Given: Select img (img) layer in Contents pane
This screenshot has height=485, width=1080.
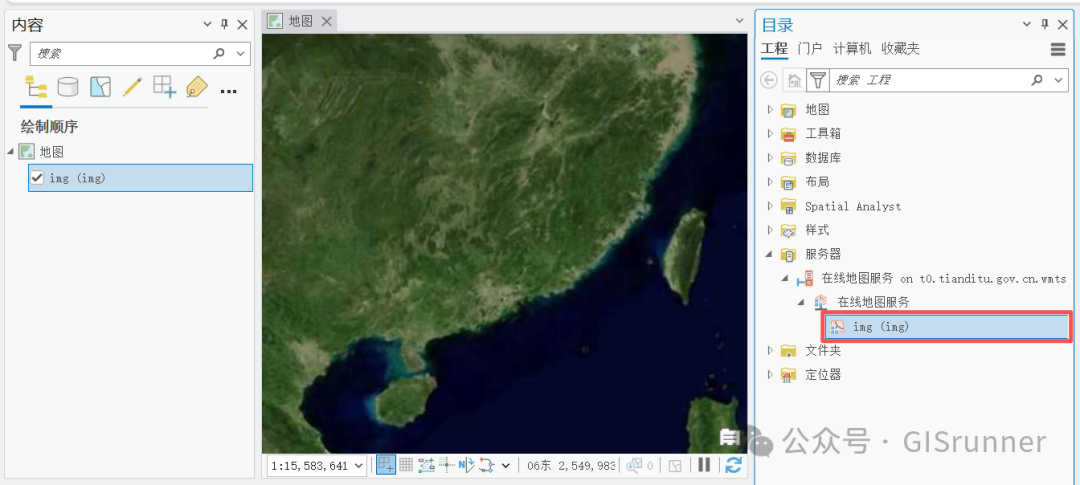Looking at the screenshot, I should pos(141,178).
